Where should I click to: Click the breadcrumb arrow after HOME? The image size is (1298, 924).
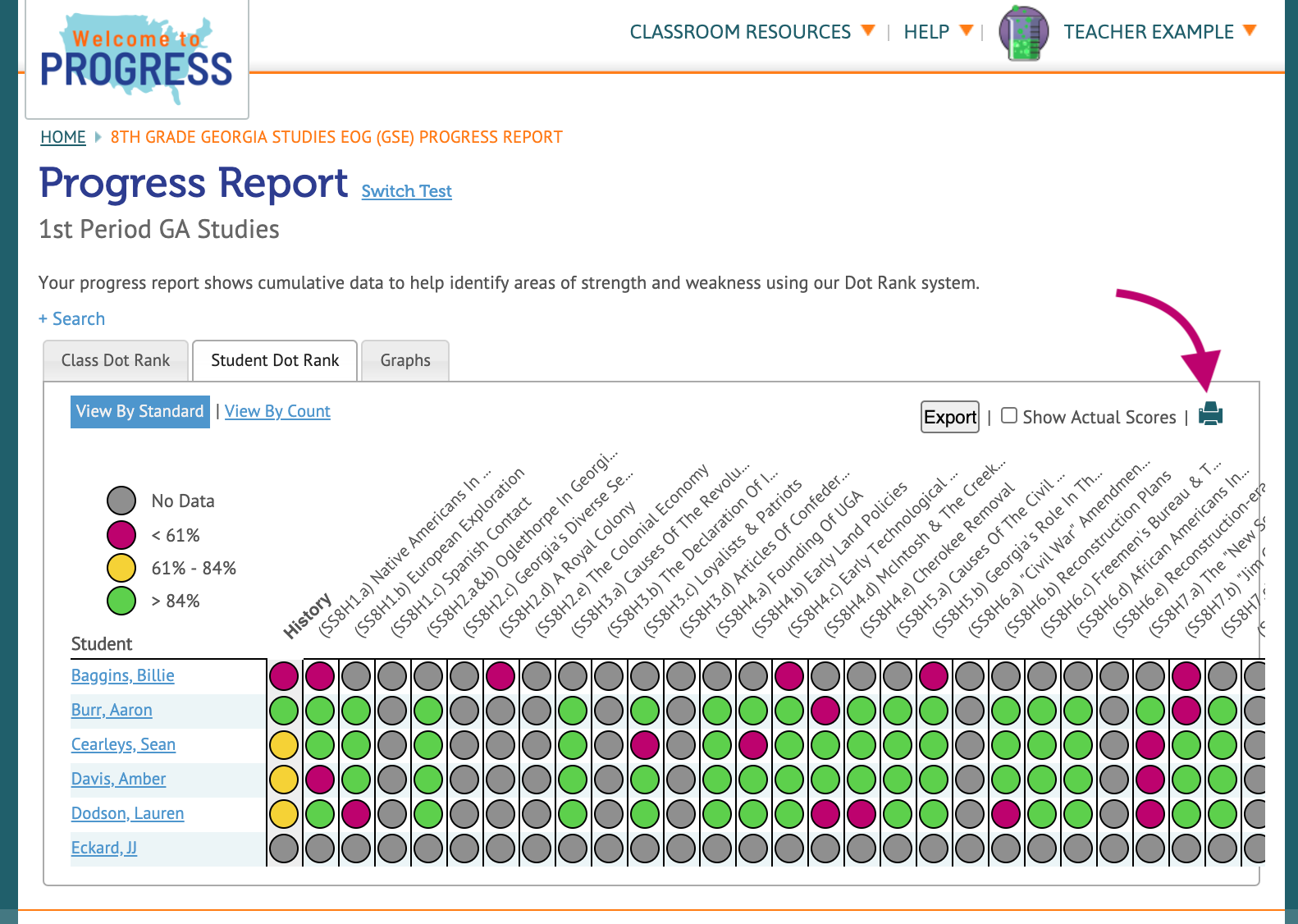(x=98, y=137)
